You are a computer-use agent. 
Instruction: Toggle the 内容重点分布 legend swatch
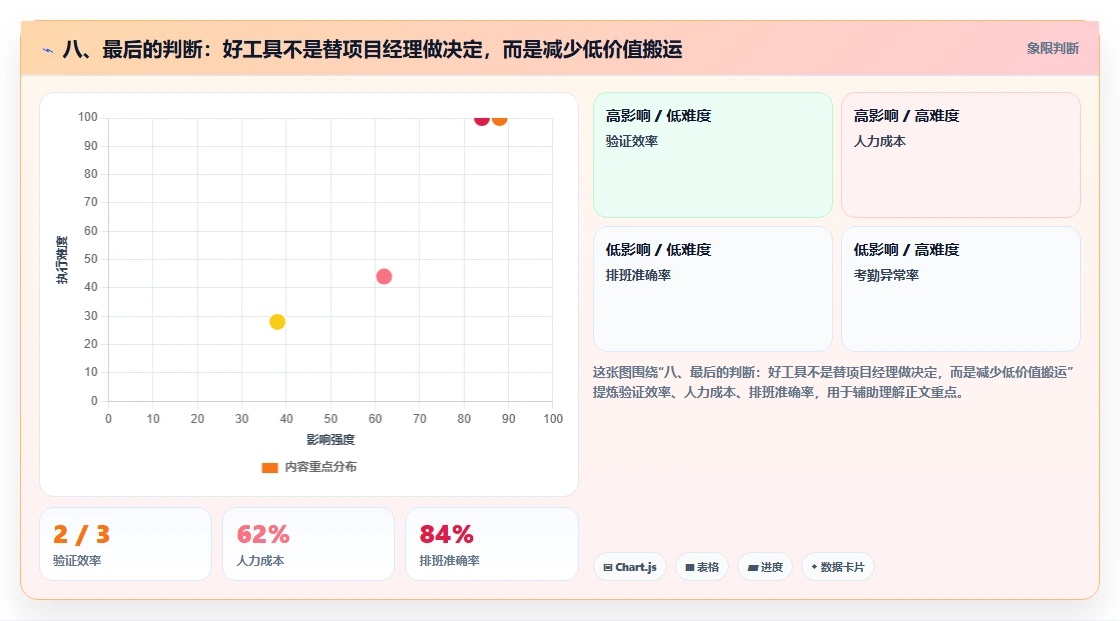269,467
